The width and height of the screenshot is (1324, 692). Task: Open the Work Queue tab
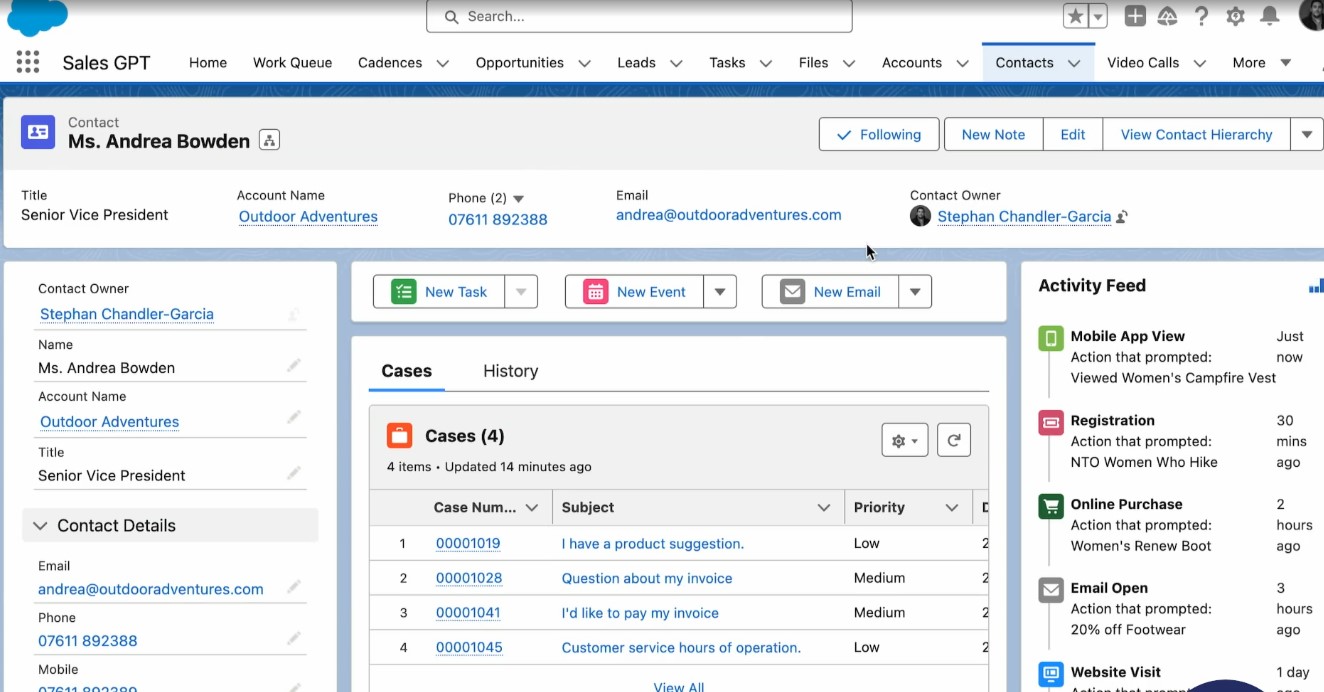292,62
